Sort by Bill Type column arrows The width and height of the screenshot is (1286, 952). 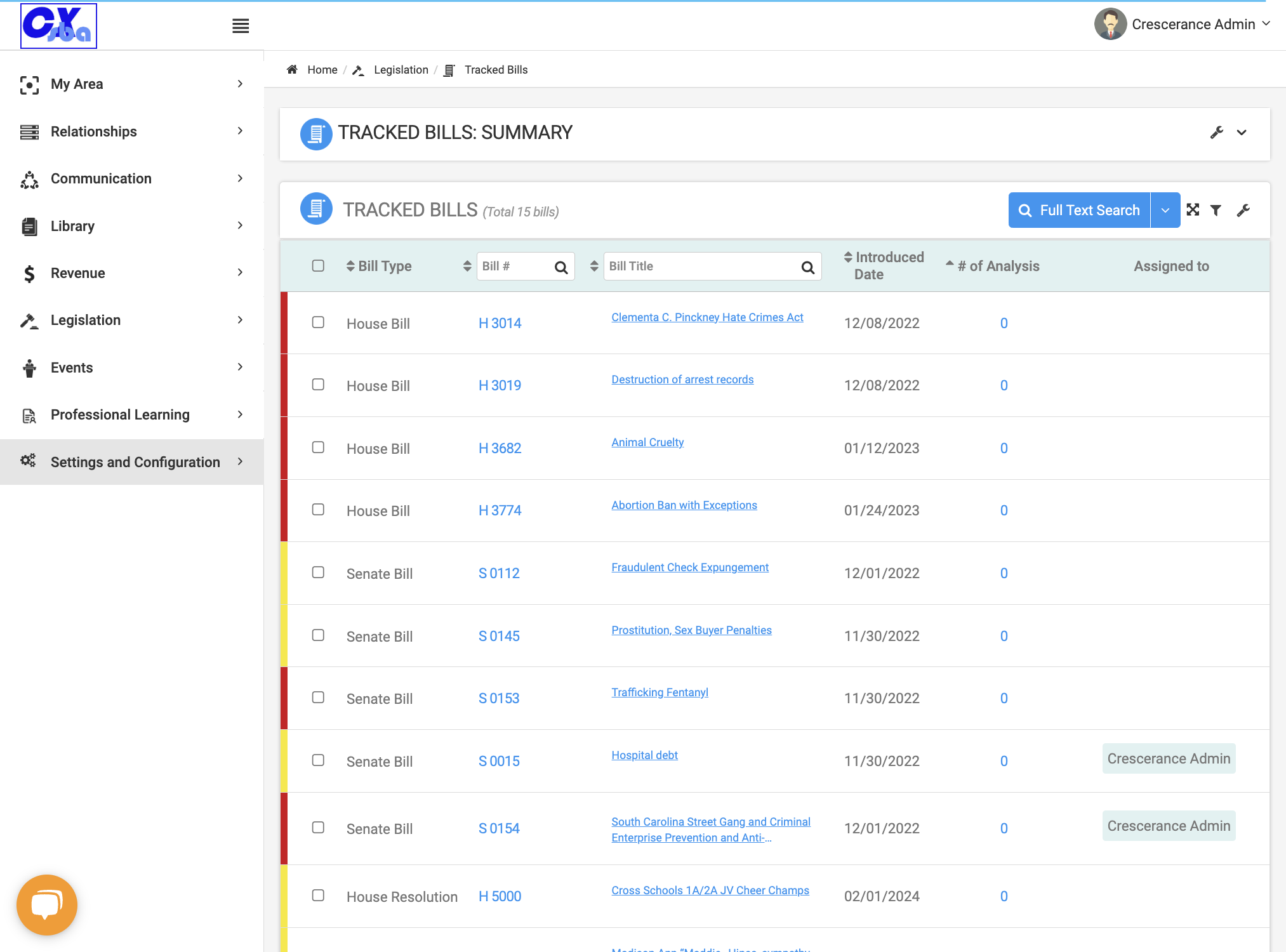(350, 266)
